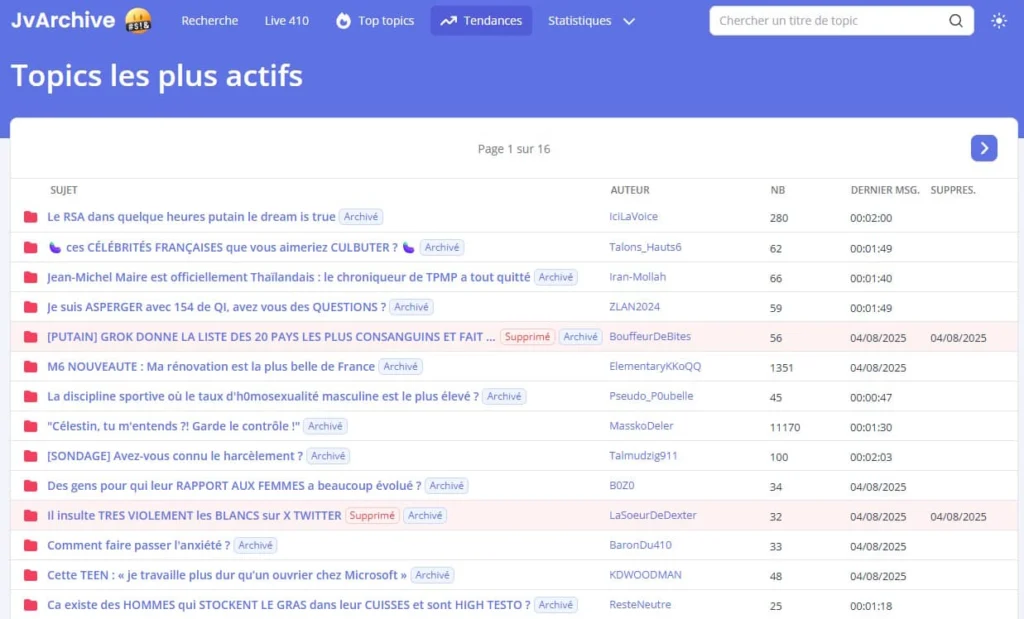Click the JvArchive logo badge icon
This screenshot has height=619, width=1024.
[x=139, y=21]
